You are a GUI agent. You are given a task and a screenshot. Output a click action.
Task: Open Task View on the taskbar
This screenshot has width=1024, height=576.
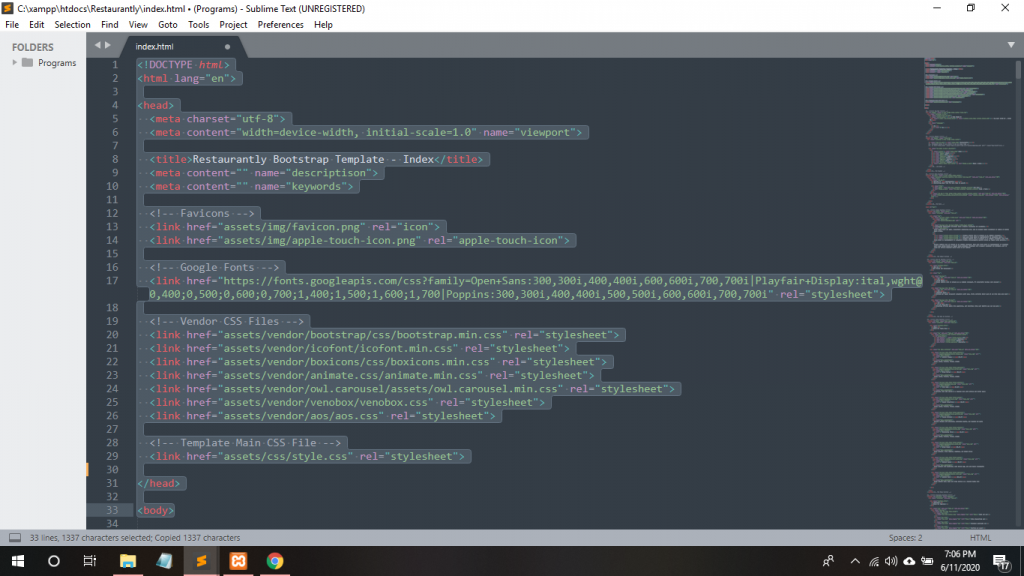[x=89, y=561]
